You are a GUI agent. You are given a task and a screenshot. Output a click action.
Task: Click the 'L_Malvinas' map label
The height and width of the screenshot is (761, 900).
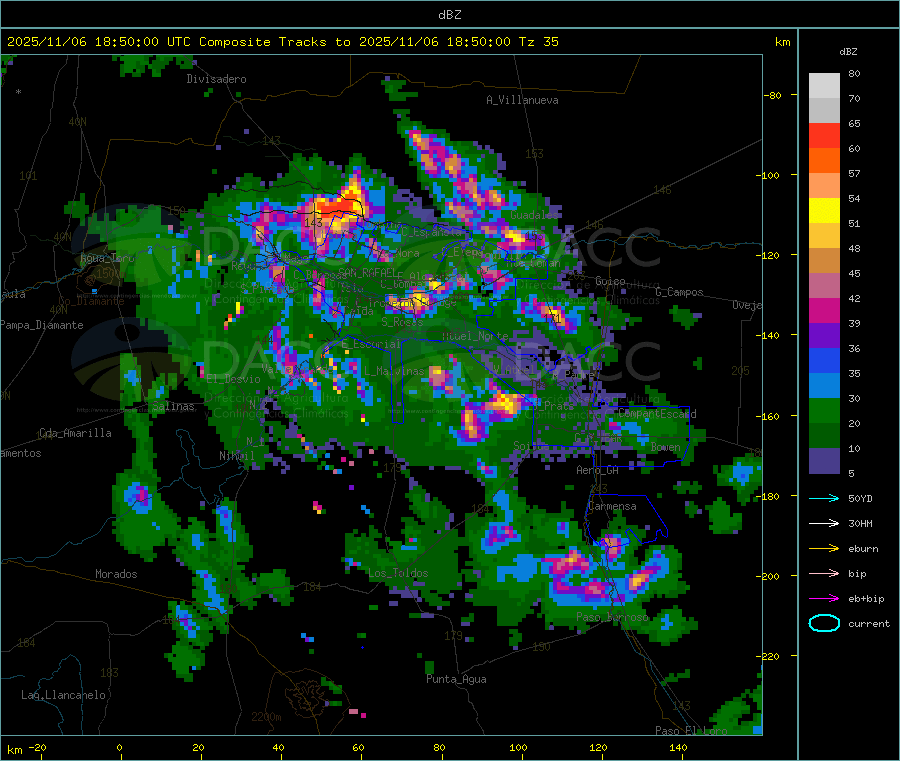(x=394, y=372)
